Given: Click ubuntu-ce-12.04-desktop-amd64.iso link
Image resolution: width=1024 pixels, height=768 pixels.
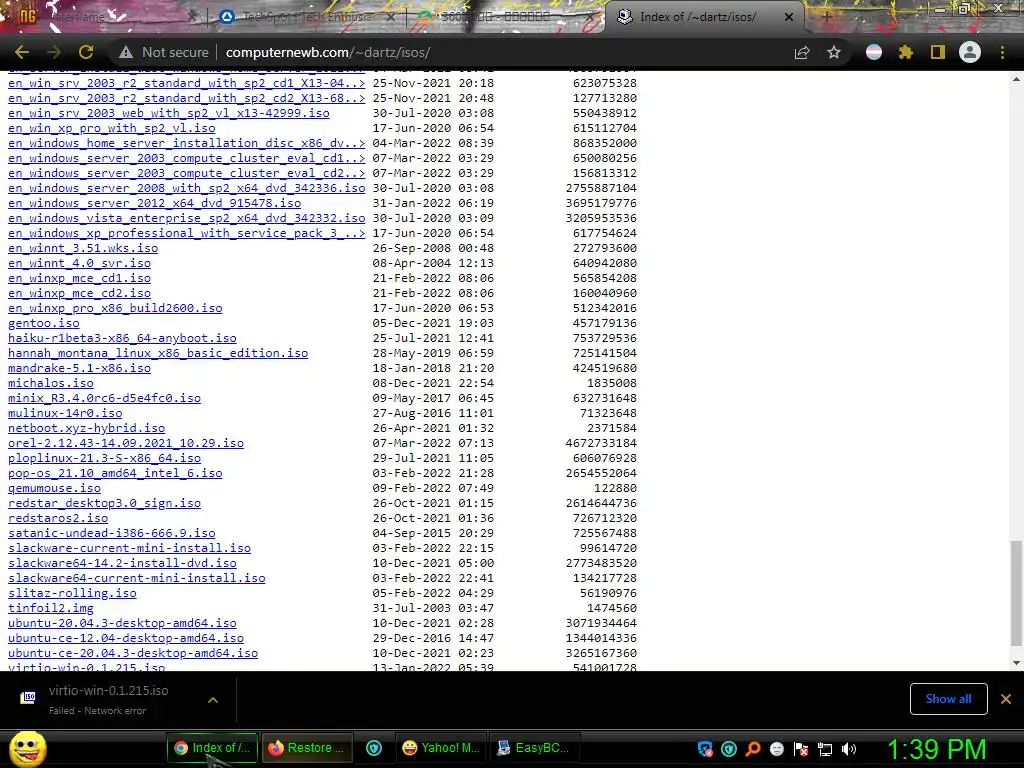Looking at the screenshot, I should (x=126, y=638).
